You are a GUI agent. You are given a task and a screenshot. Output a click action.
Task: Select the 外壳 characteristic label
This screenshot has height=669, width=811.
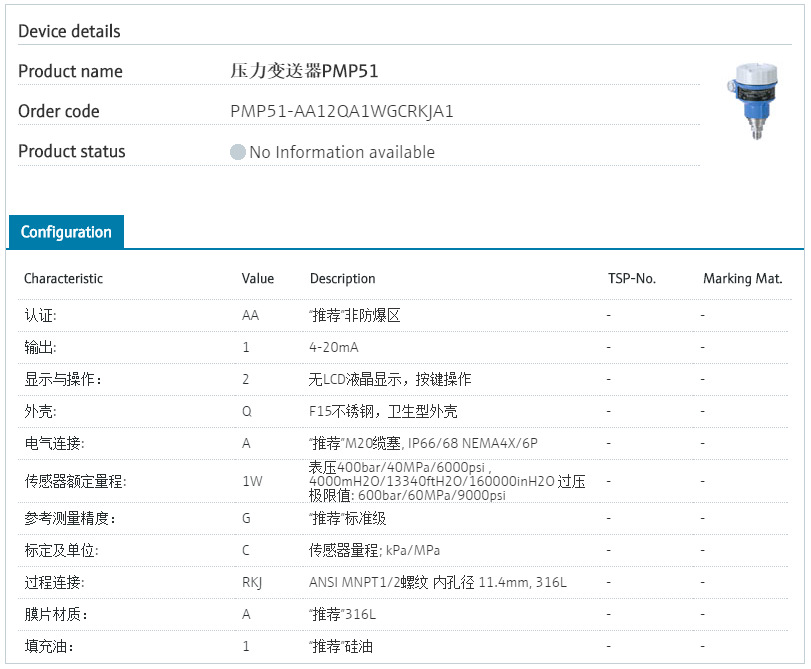40,411
